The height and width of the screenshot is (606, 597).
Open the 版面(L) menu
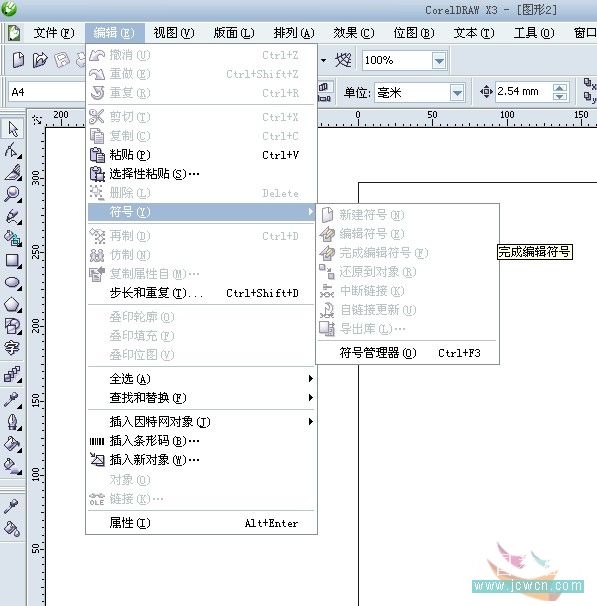tap(234, 33)
